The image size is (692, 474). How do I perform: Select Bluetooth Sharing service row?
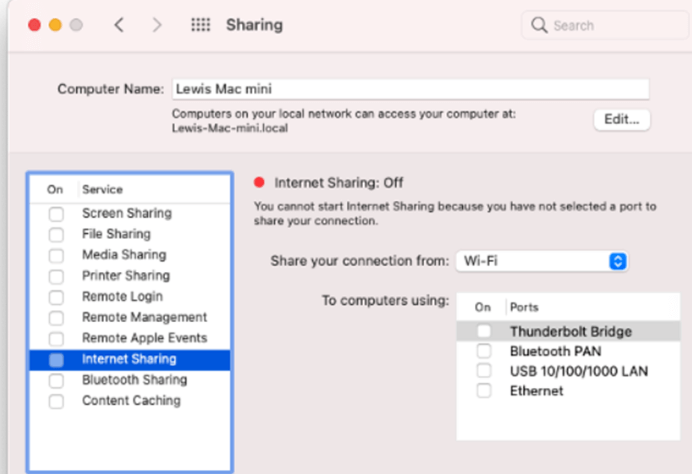pos(130,380)
